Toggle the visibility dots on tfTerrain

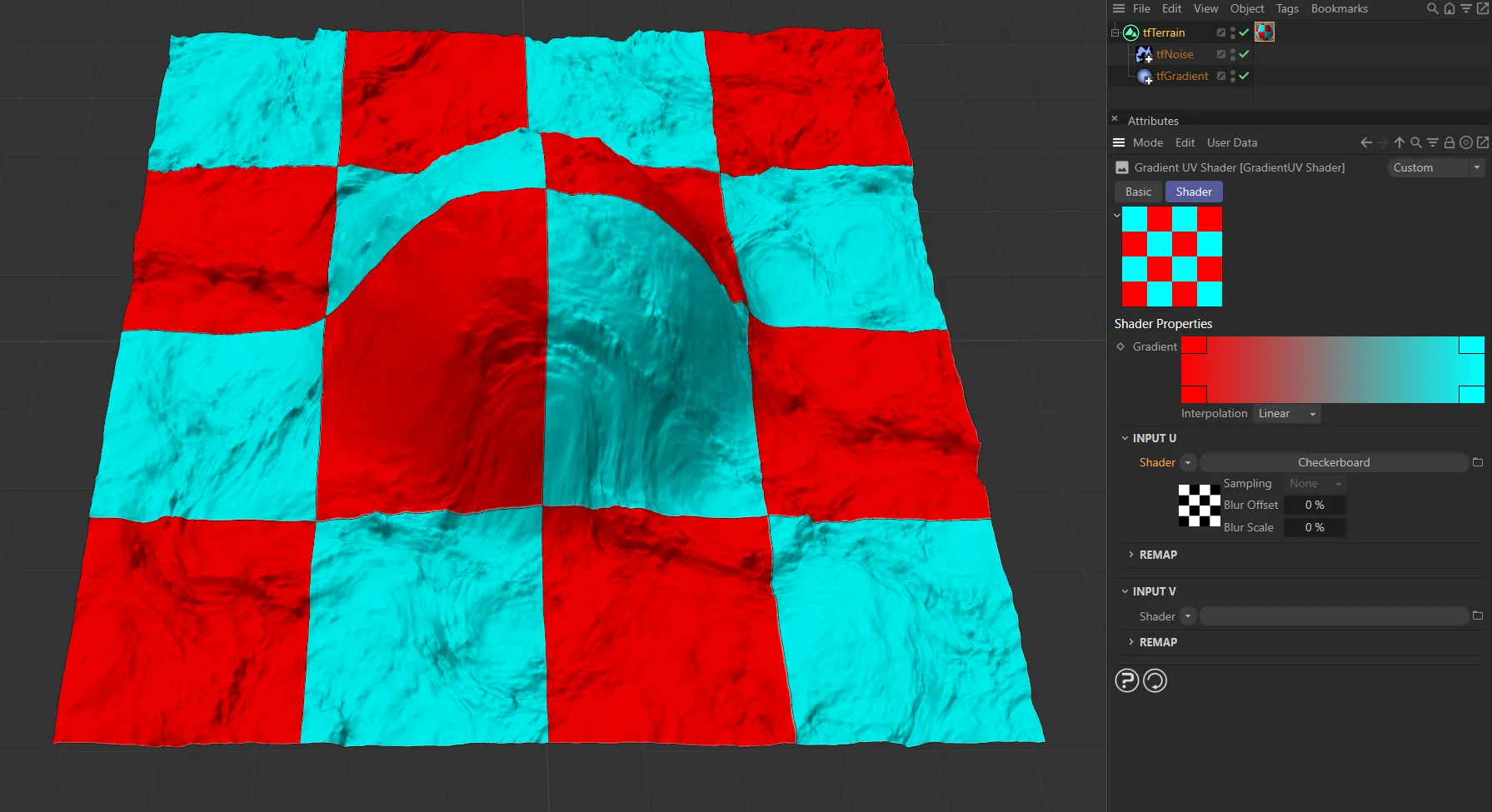click(x=1232, y=32)
